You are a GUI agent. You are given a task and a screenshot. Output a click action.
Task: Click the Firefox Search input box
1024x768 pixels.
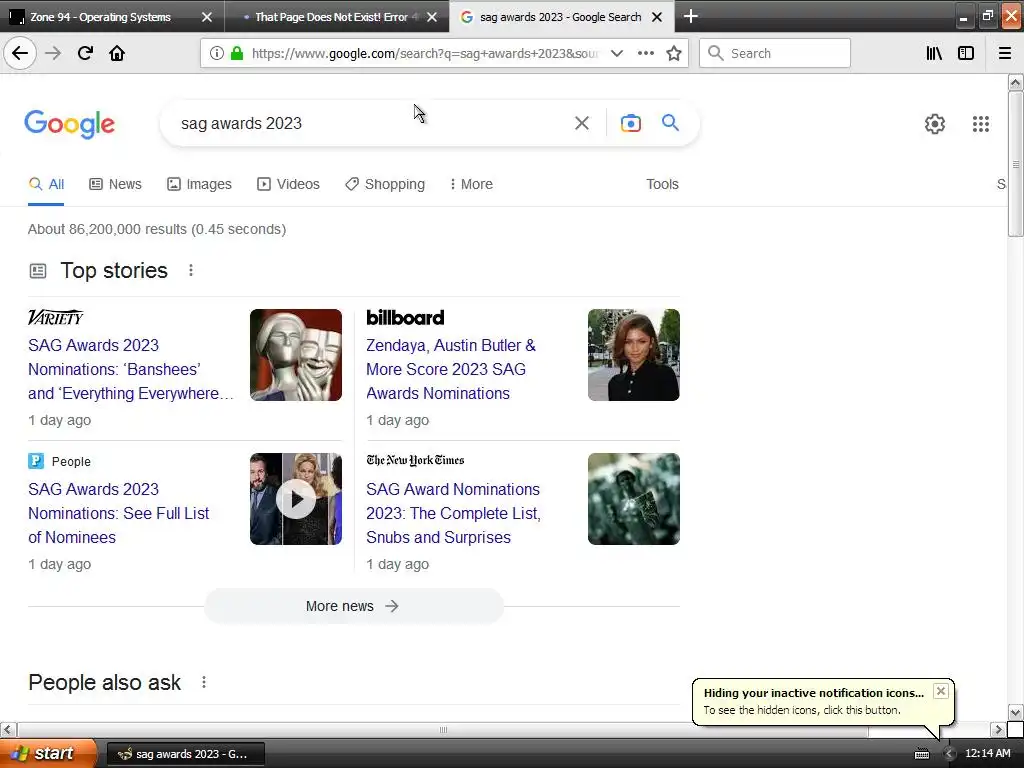coord(775,54)
